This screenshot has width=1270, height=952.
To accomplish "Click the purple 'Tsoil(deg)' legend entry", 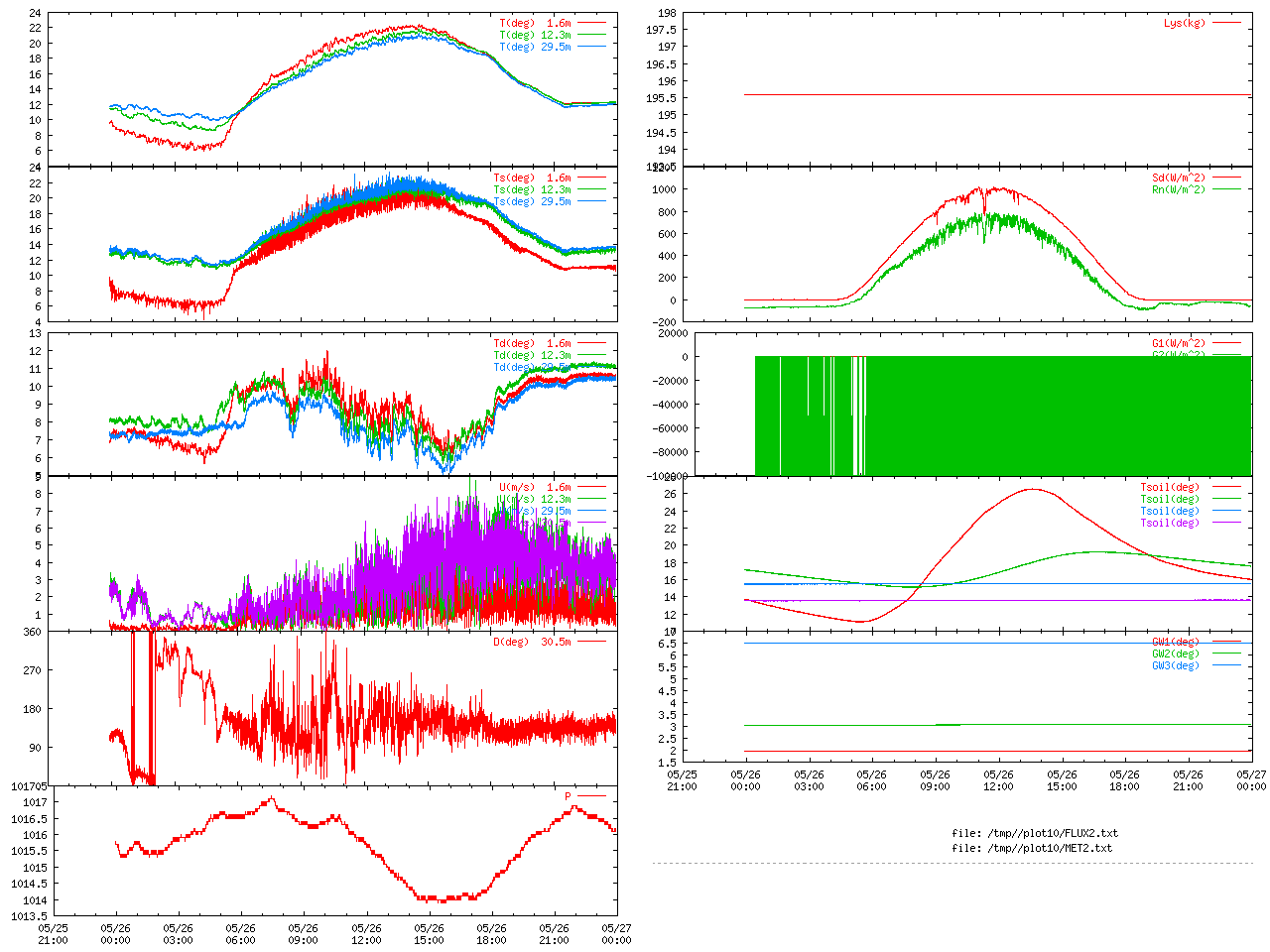I will (1170, 523).
